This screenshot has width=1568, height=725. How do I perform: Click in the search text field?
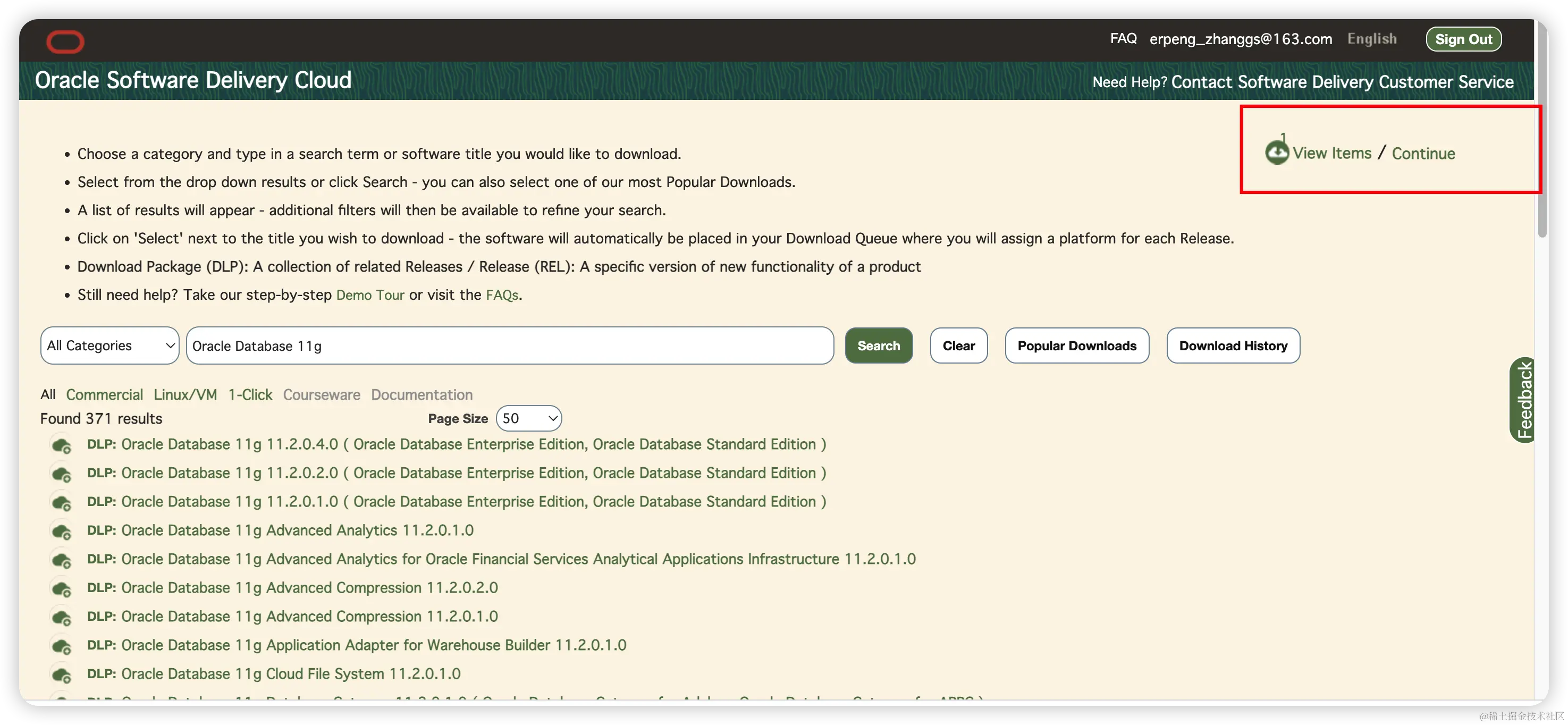click(510, 346)
